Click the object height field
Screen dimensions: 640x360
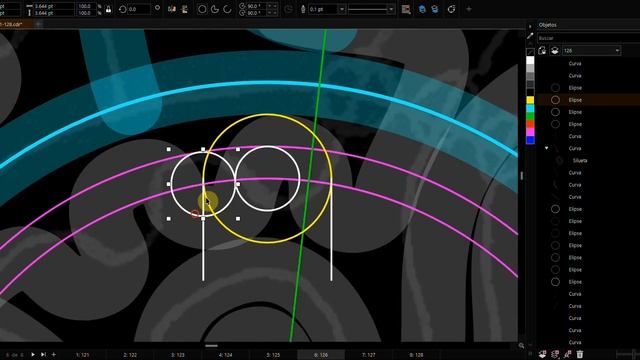53,13
